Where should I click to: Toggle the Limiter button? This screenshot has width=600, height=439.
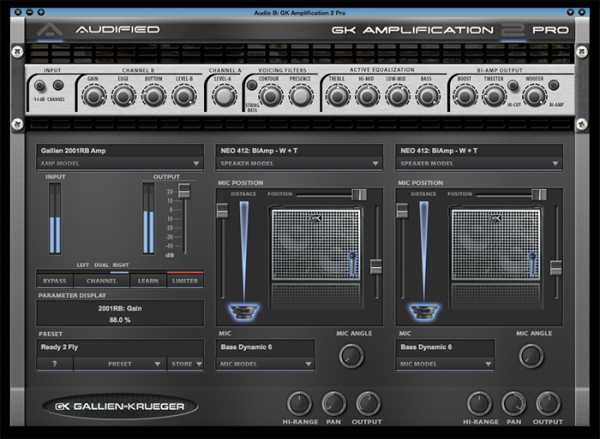point(185,281)
